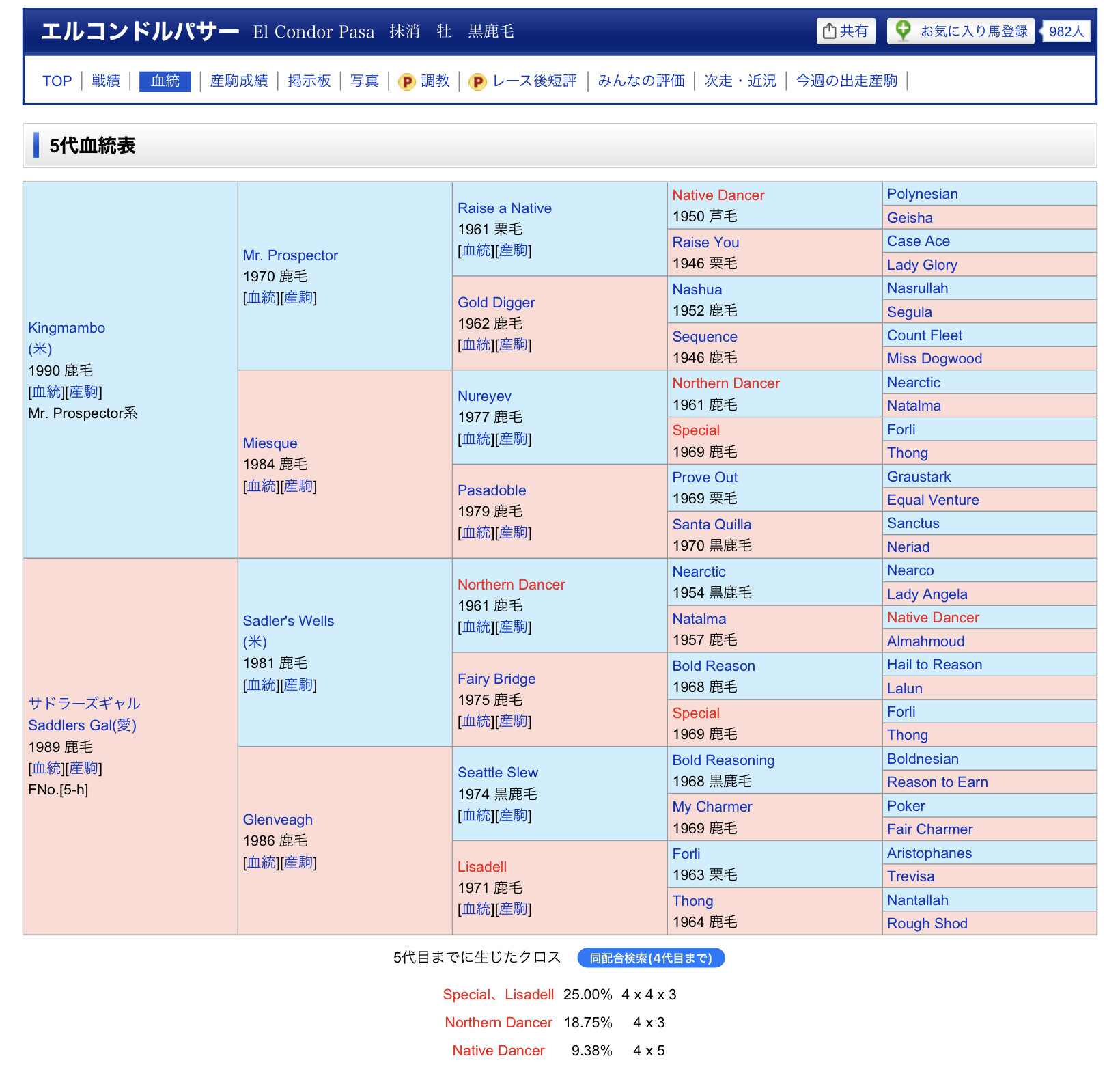Image resolution: width=1120 pixels, height=1065 pixels.
Task: Select the 血統 tab
Action: pos(165,81)
